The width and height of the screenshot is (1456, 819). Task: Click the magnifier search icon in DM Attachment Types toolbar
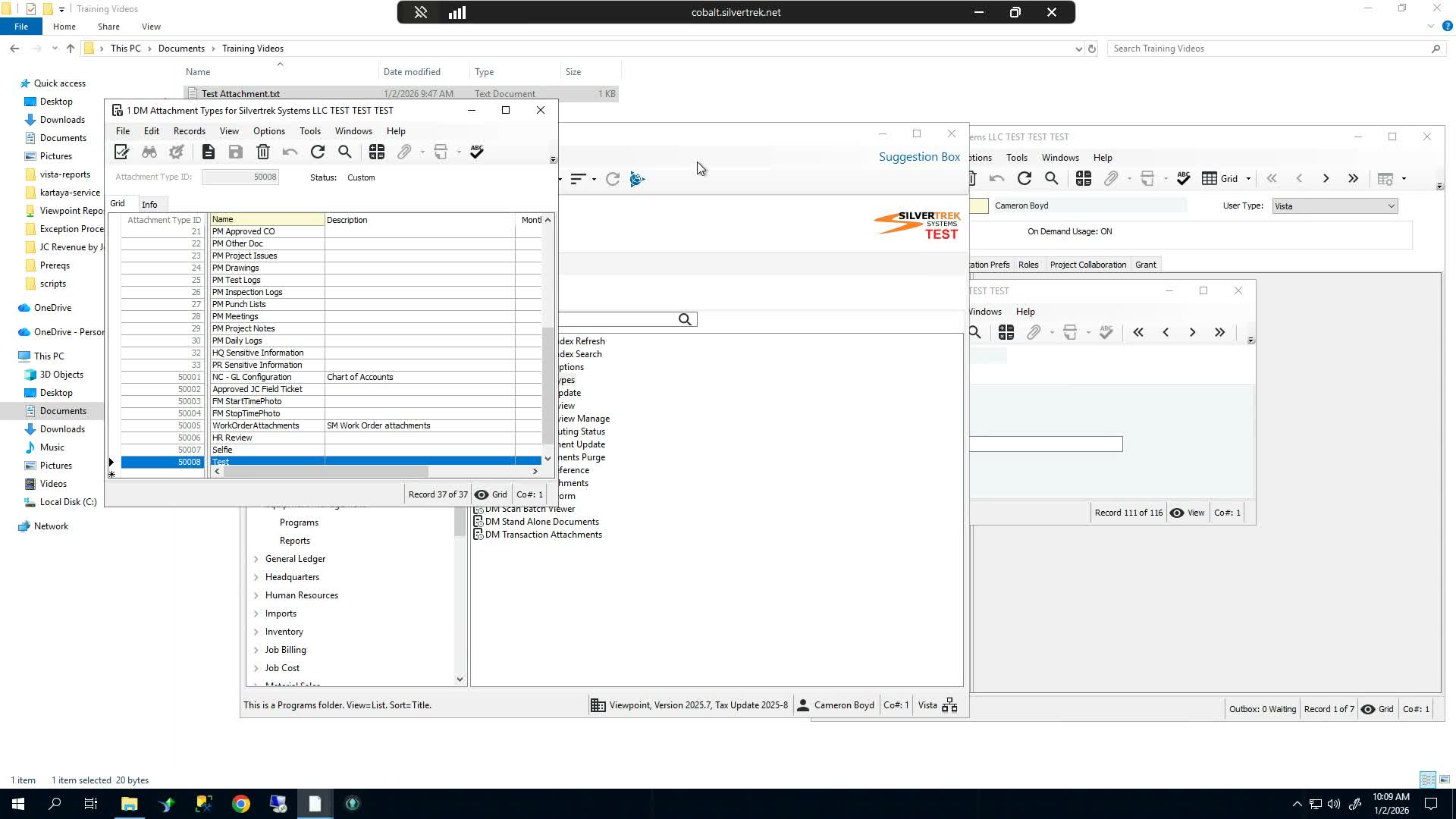coord(345,152)
